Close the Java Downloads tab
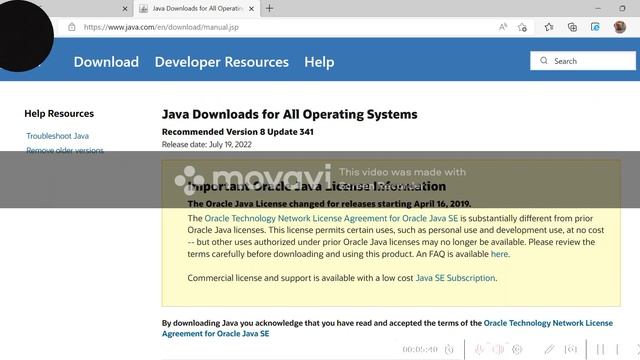Viewport: 640px width, 360px height. (251, 8)
